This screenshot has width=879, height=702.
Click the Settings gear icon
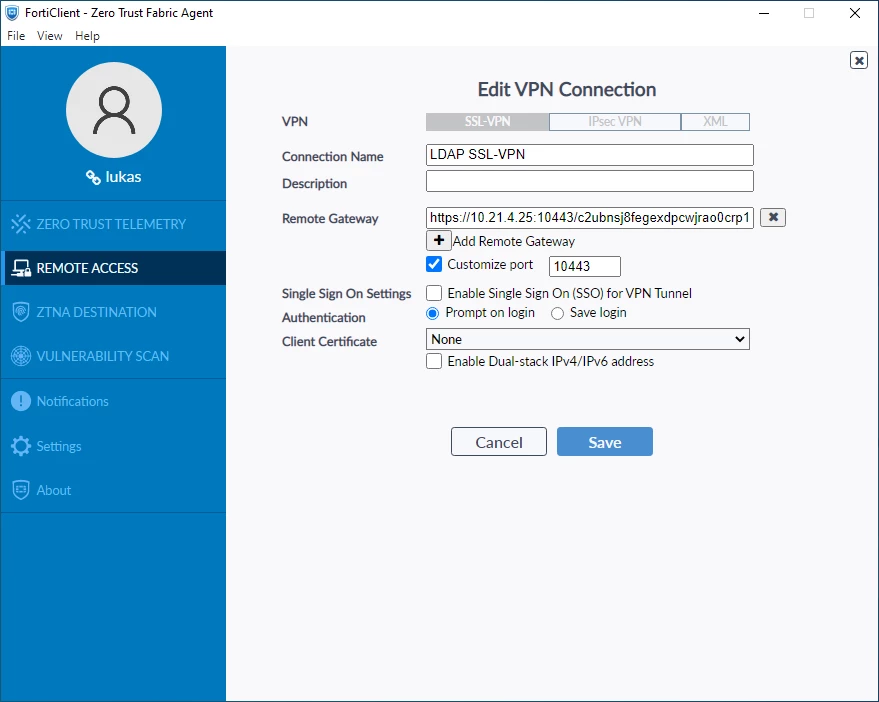21,446
